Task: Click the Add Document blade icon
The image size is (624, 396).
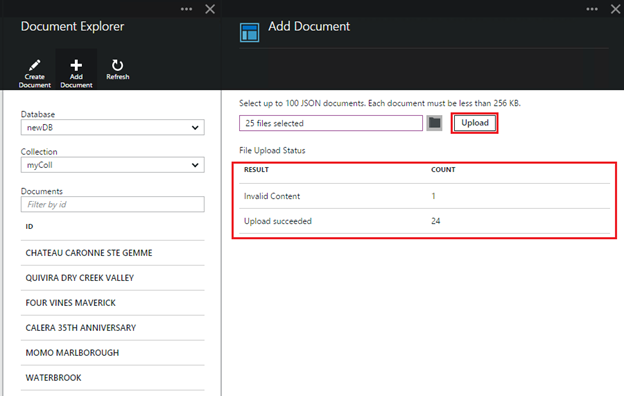Action: (250, 32)
